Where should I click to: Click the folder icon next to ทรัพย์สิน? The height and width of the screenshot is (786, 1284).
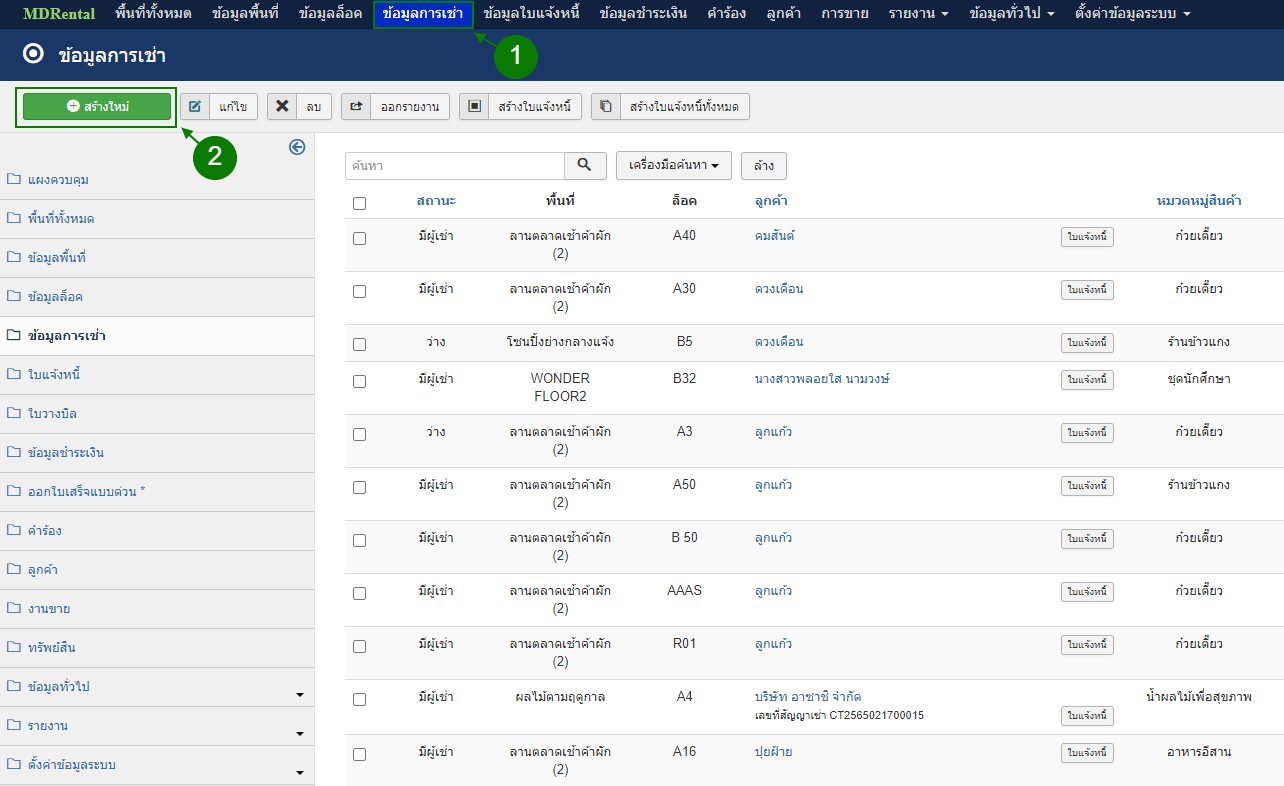(14, 648)
